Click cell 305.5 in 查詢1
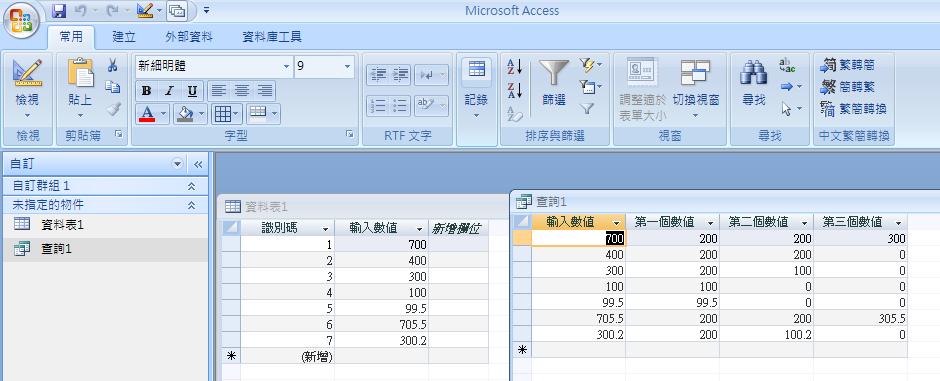The image size is (940, 381). pos(860,318)
